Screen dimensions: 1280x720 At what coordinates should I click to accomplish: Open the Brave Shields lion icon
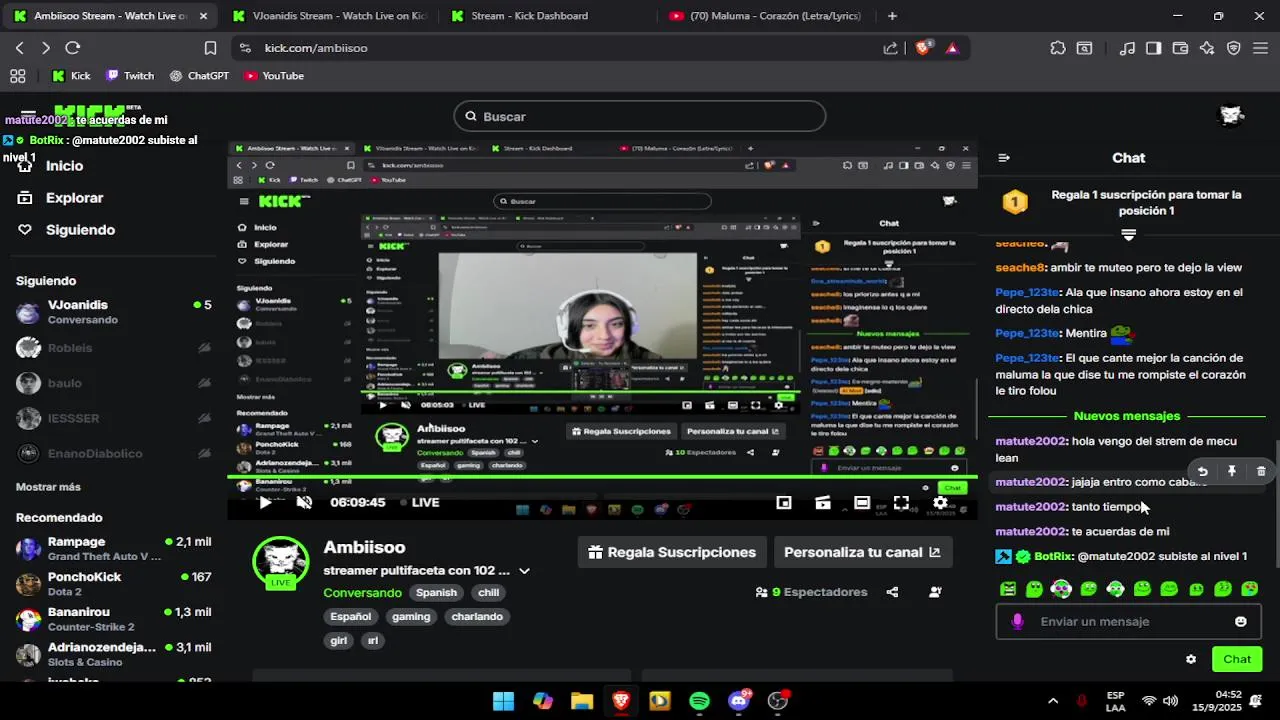[923, 48]
